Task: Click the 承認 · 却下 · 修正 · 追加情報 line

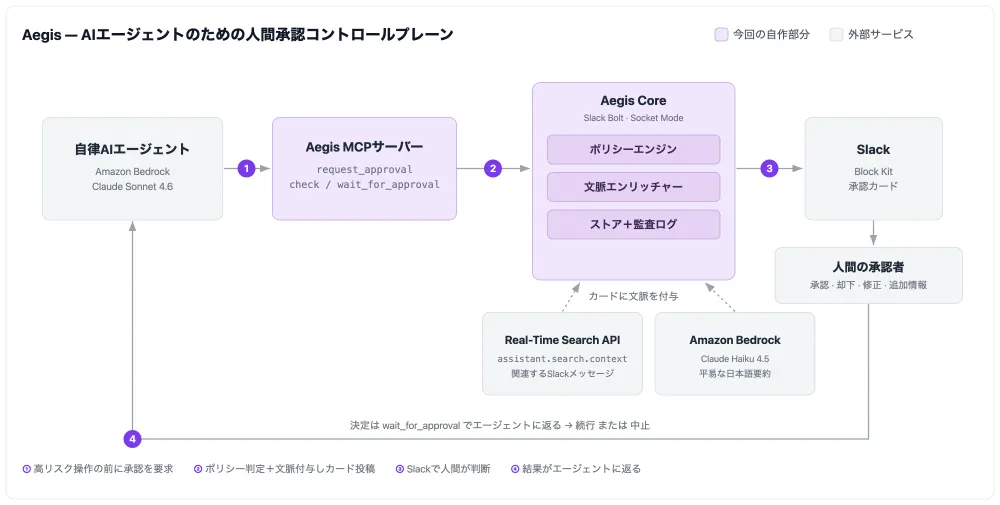Action: [x=868, y=285]
